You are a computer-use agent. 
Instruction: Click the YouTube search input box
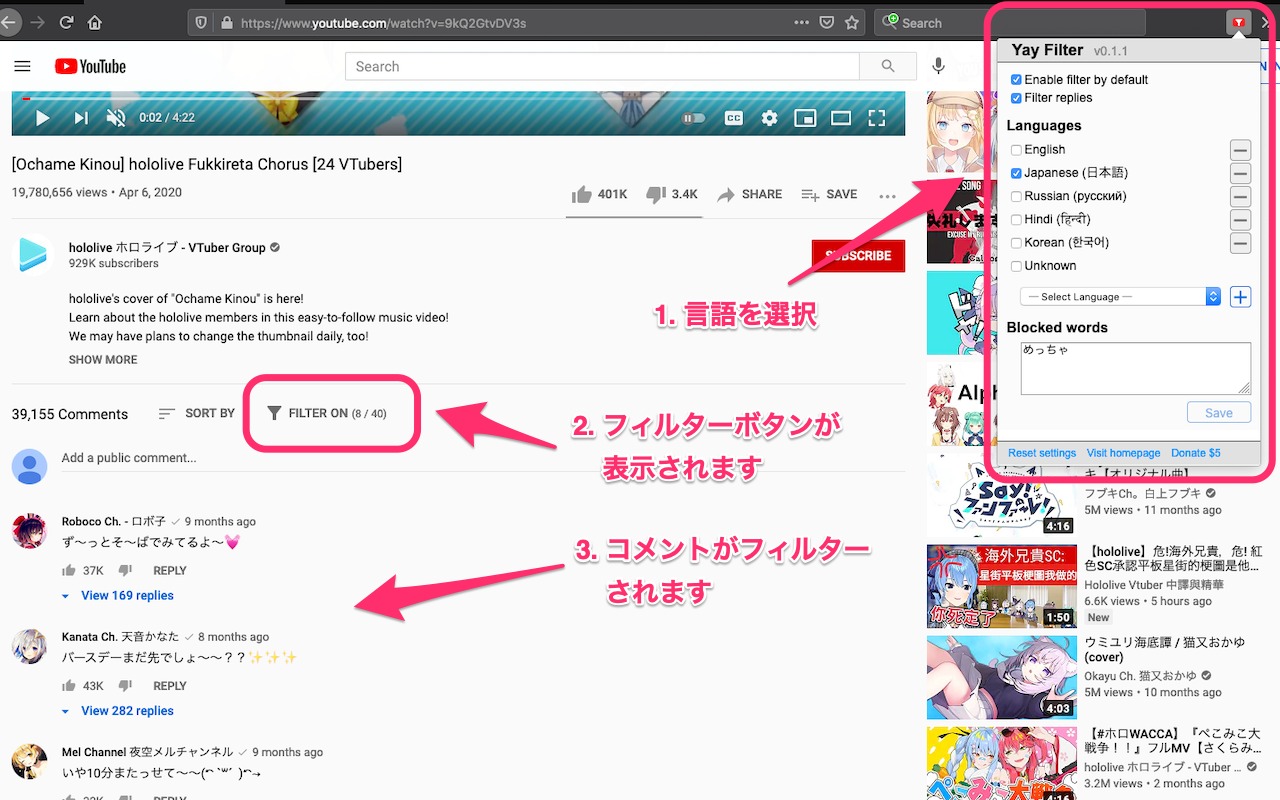tap(602, 67)
